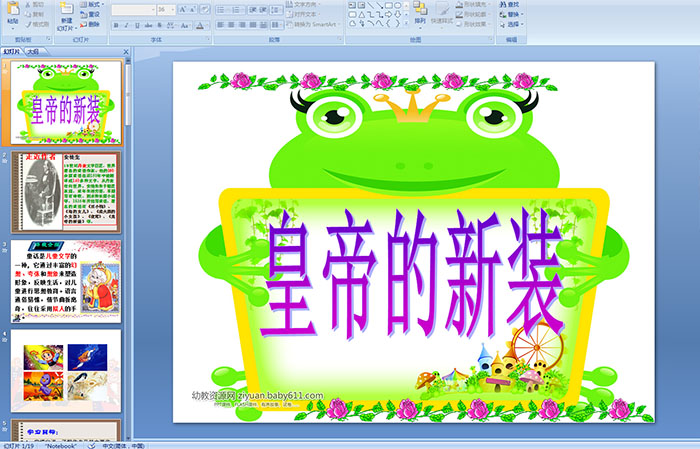This screenshot has height=449, width=700.
Task: Click the Bullets list icon
Action: point(222,10)
